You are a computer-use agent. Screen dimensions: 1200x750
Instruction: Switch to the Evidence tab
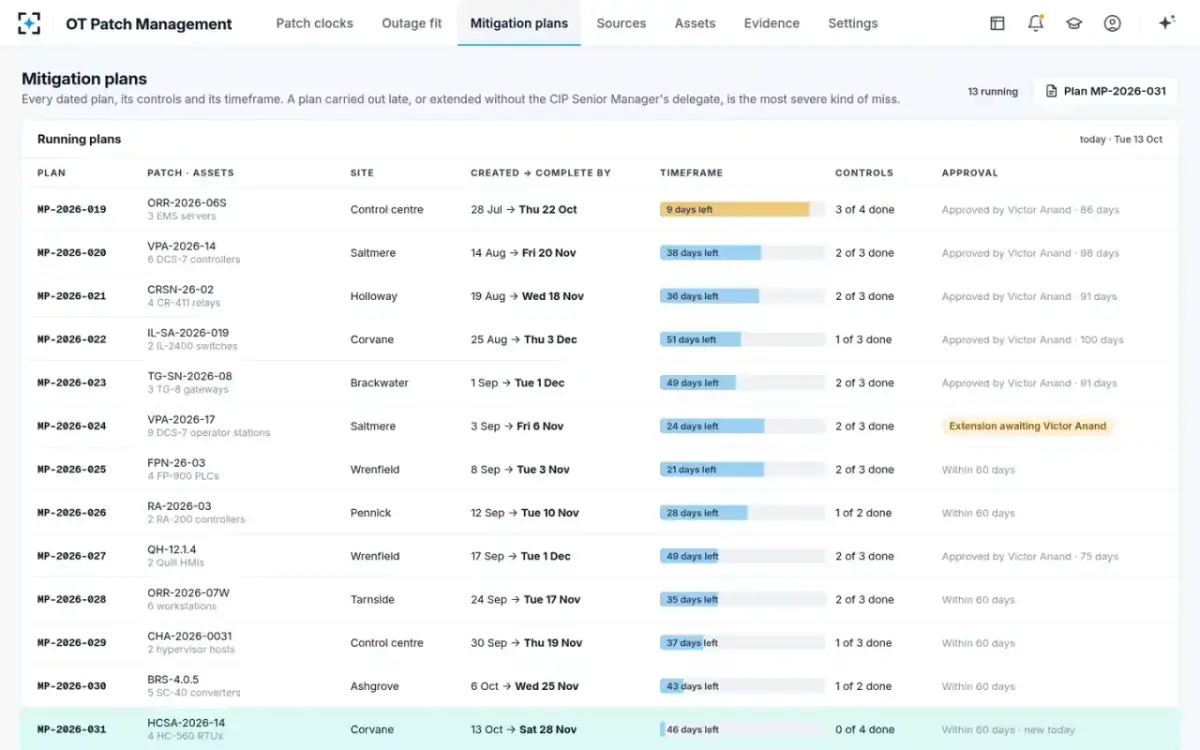tap(772, 23)
